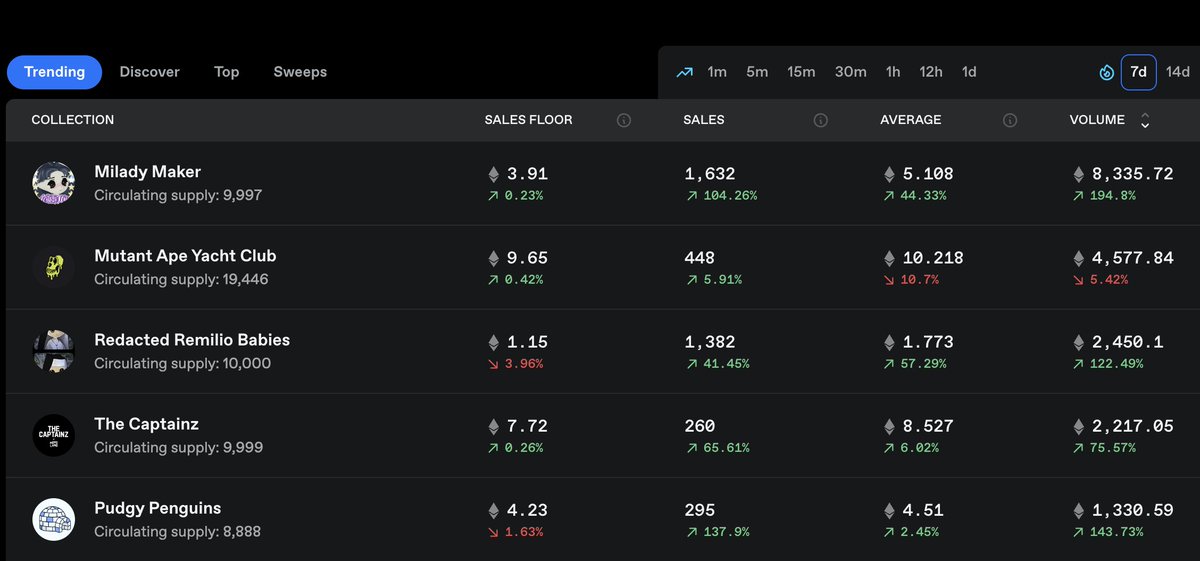Screen dimensions: 1200x561
Task: Click Circulating supply: 8,888 text
Action: tap(177, 532)
